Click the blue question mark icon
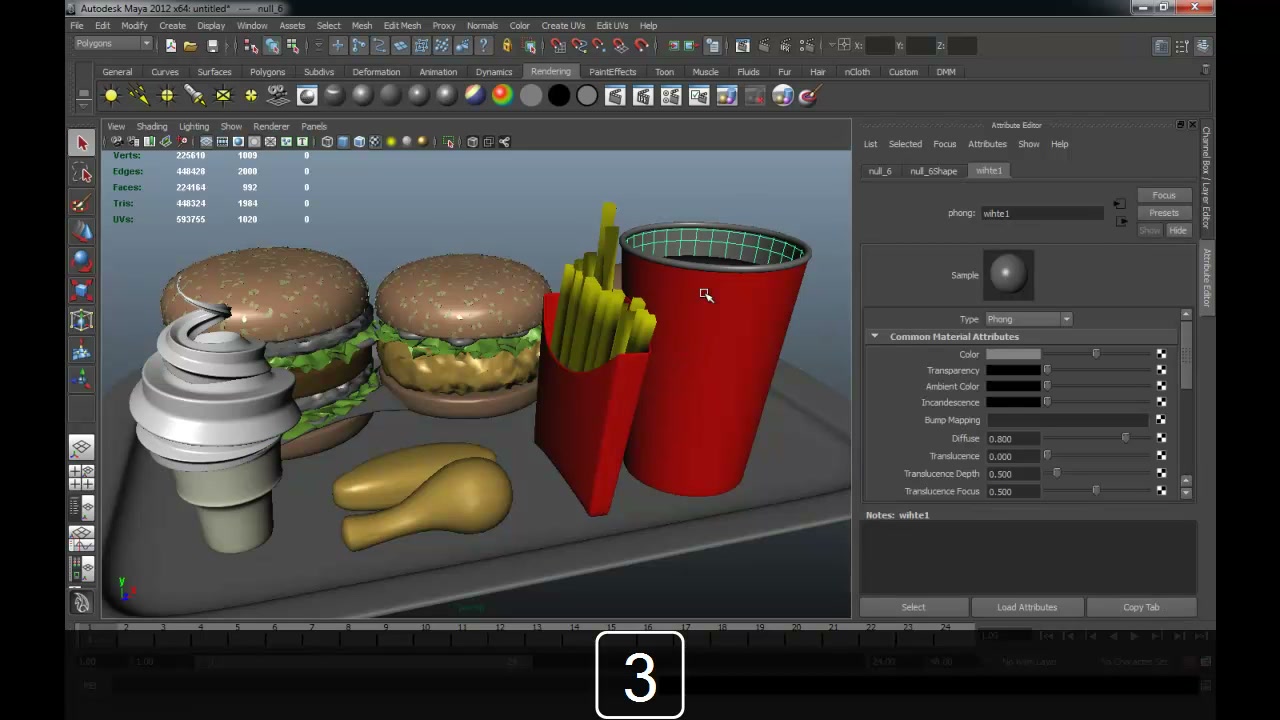The image size is (1280, 720). pos(484,46)
